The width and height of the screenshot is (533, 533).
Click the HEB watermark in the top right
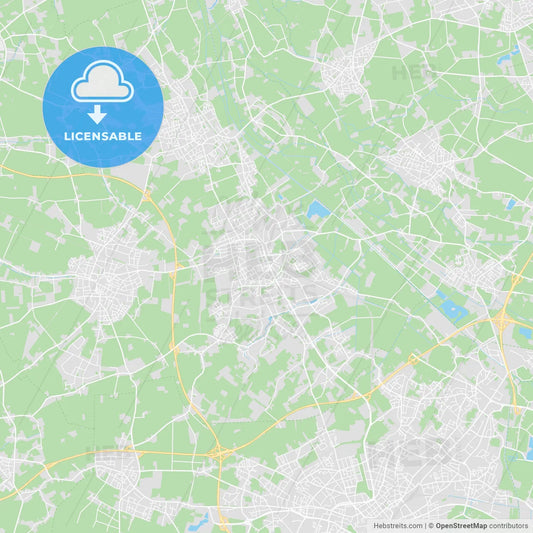click(413, 73)
